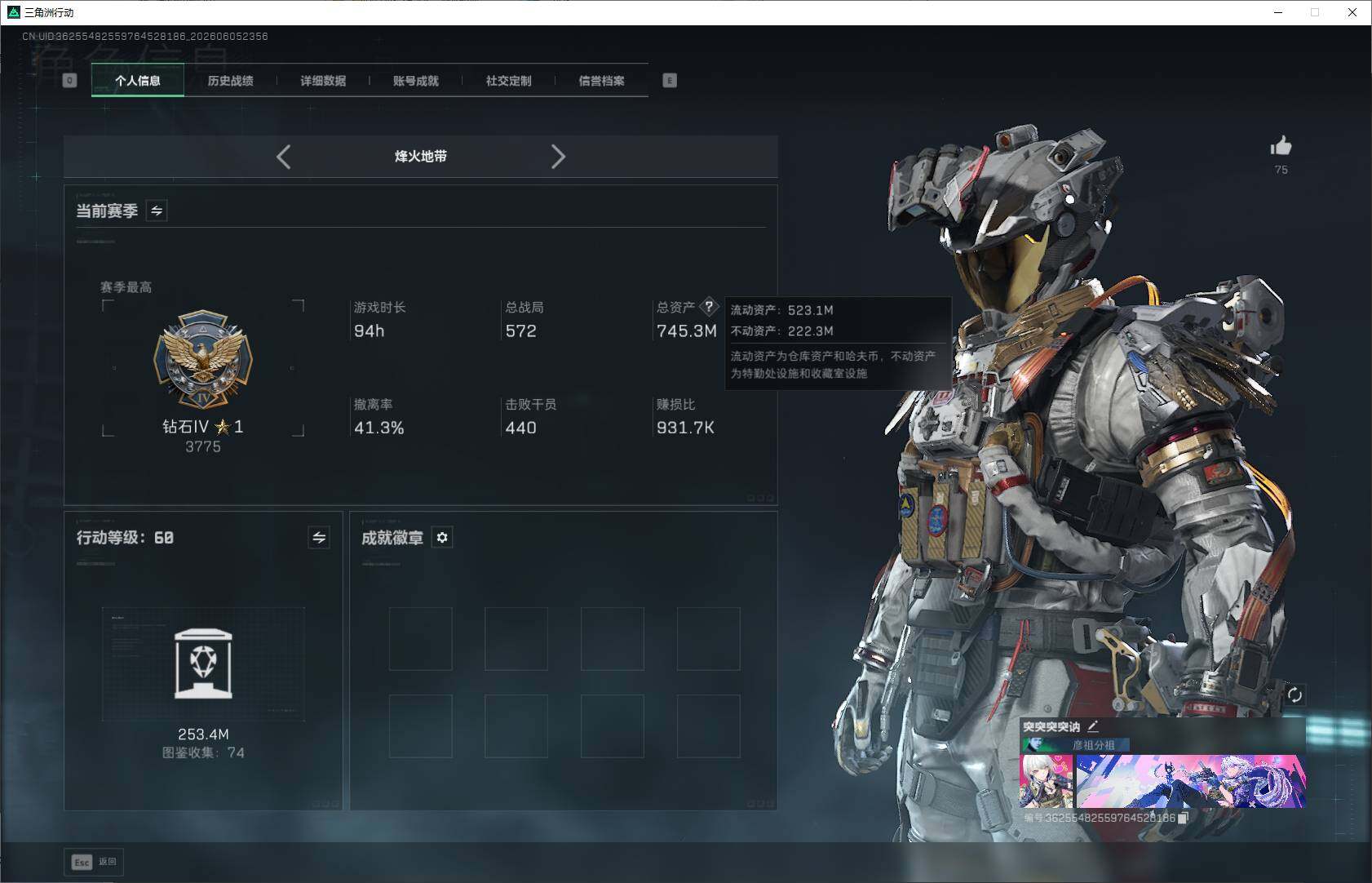Open 成就徽章 settings gear
This screenshot has height=883, width=1372.
(x=442, y=537)
